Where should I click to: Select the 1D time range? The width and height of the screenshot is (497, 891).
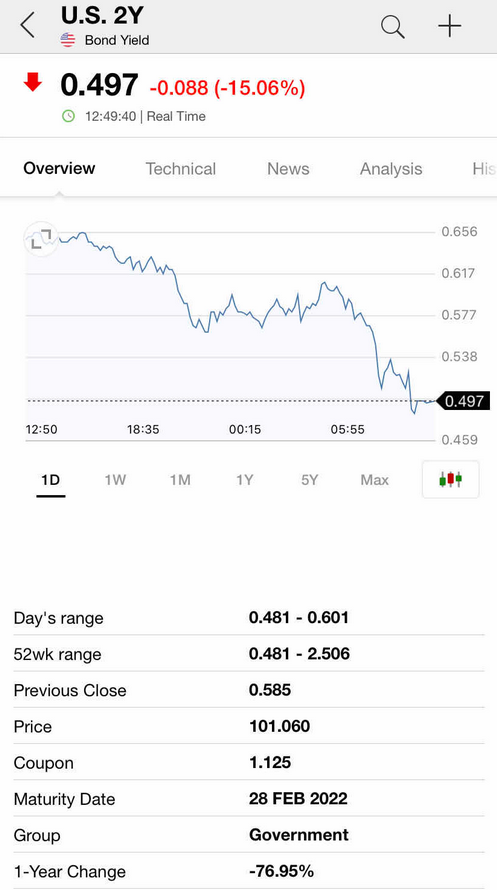point(51,480)
